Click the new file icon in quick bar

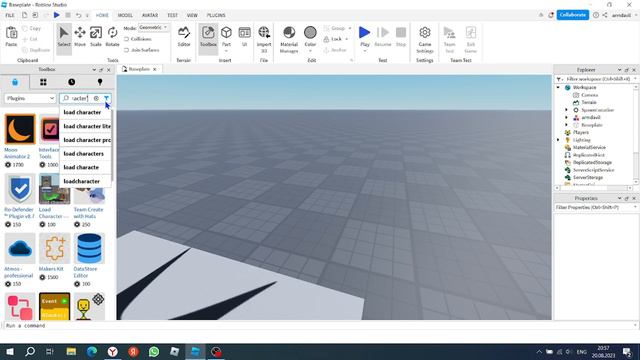pos(24,15)
